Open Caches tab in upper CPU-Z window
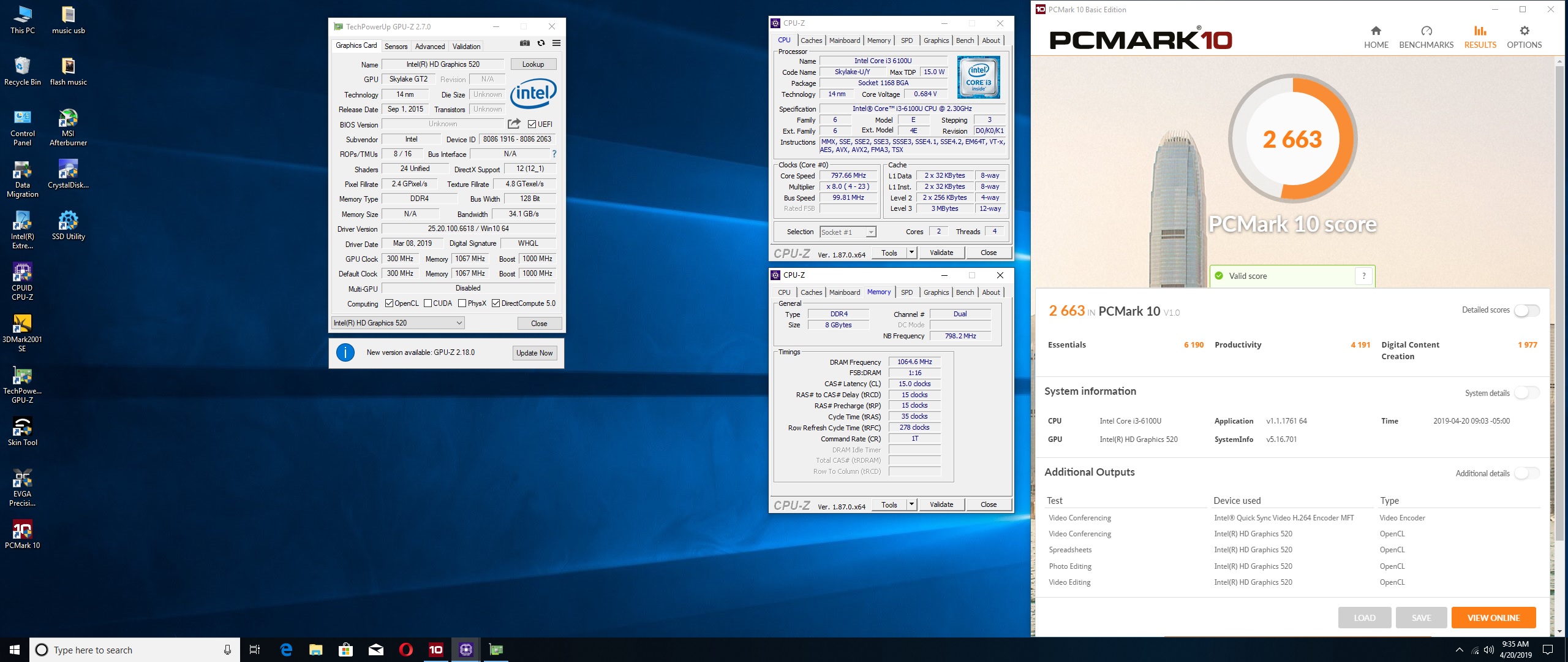 click(x=811, y=40)
